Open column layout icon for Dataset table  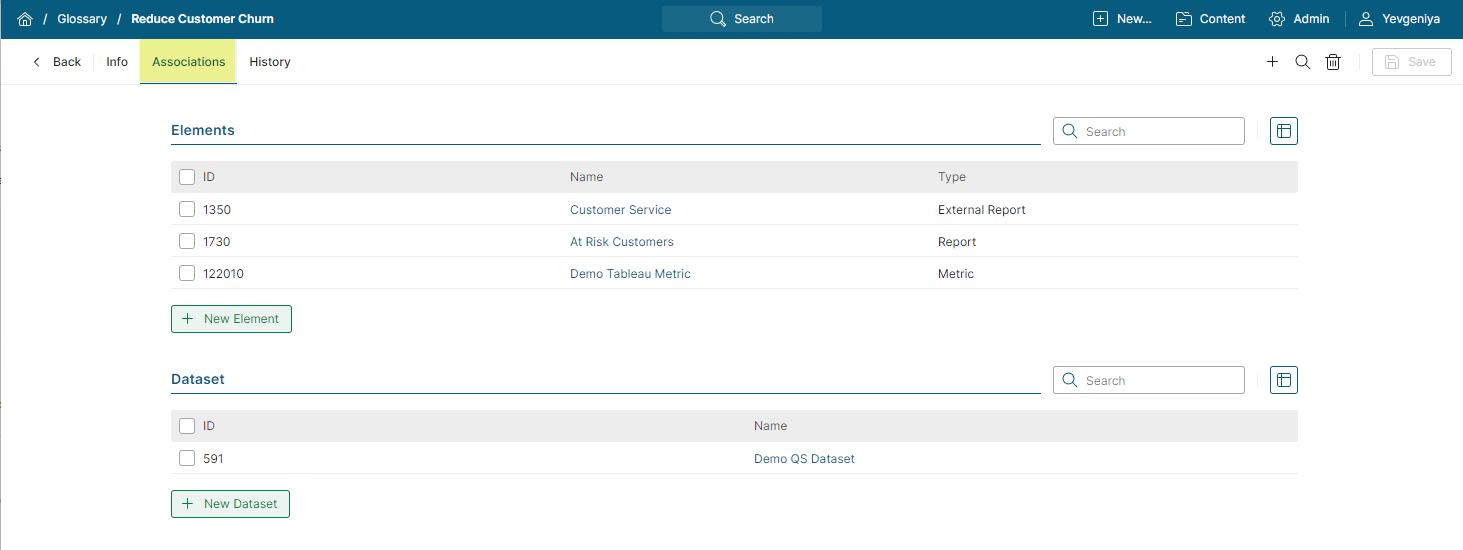(x=1283, y=380)
